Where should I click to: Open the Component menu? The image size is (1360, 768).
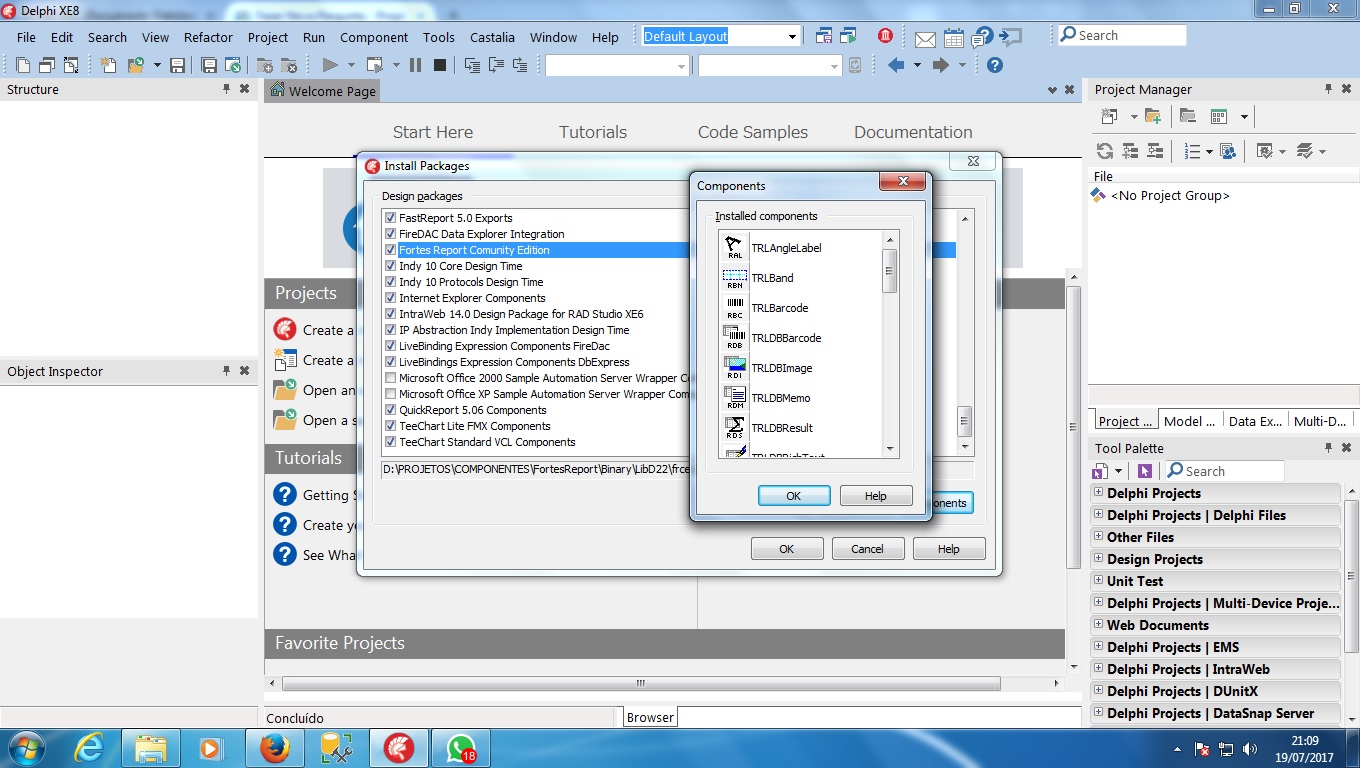[374, 37]
